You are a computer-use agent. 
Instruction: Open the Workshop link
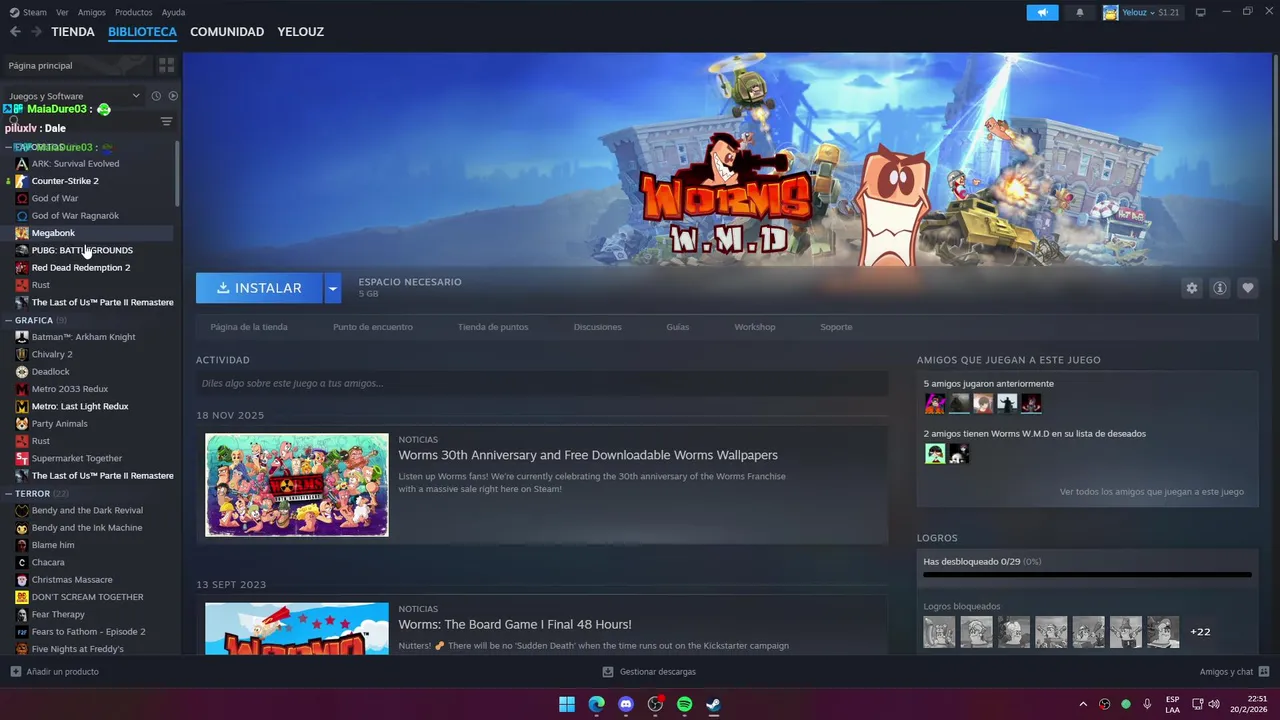[x=755, y=327]
